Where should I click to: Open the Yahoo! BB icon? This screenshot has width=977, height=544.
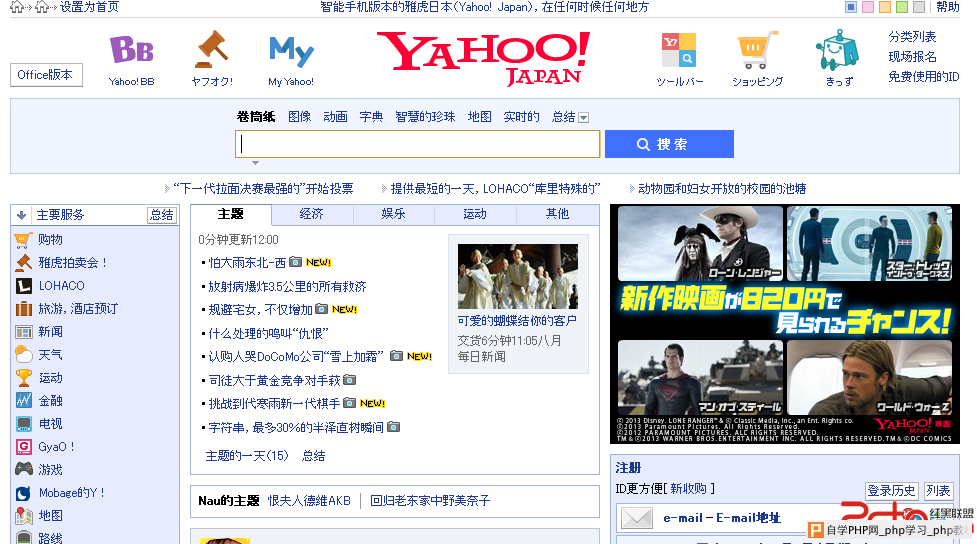point(131,50)
